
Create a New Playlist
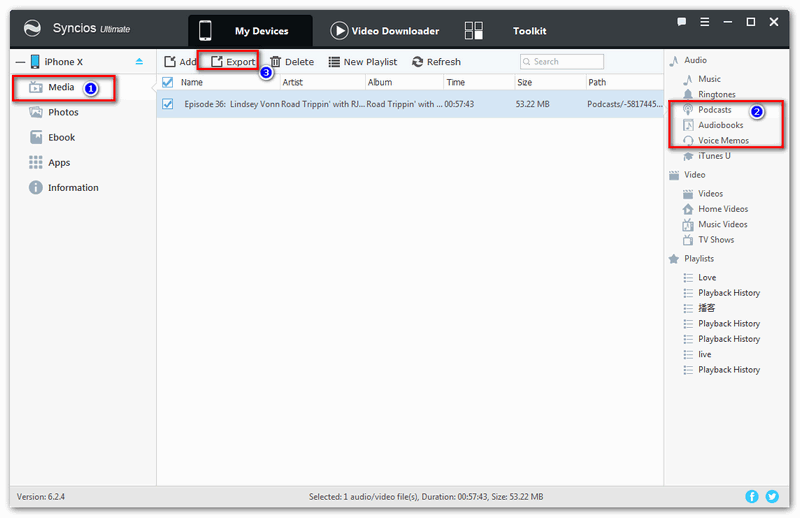pos(363,62)
